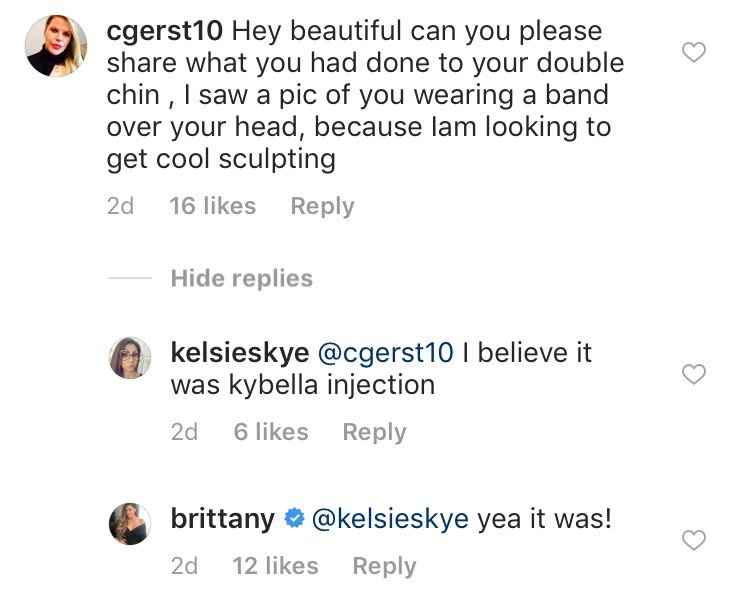Open the brittany username link
750x614 pixels.
[223, 519]
